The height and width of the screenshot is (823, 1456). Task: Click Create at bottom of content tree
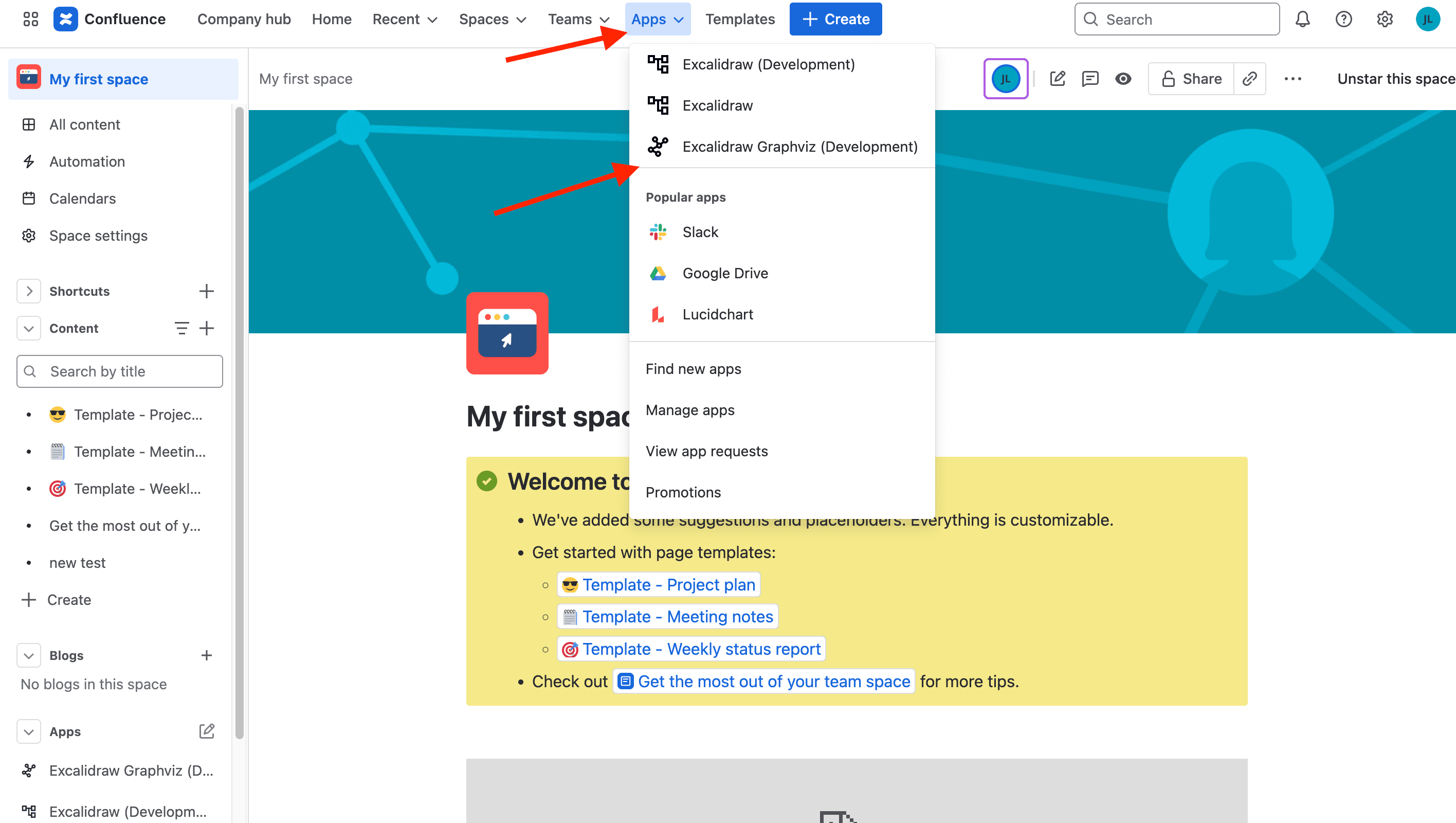[x=119, y=600]
